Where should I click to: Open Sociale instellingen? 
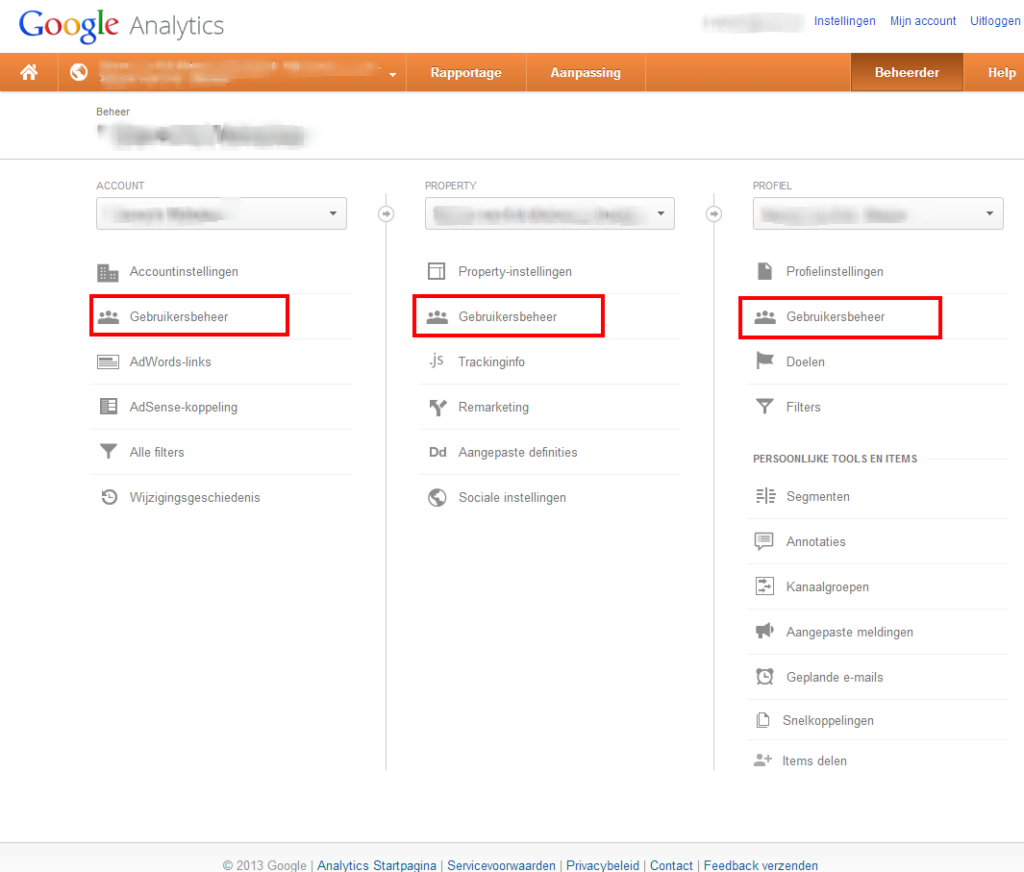point(510,496)
